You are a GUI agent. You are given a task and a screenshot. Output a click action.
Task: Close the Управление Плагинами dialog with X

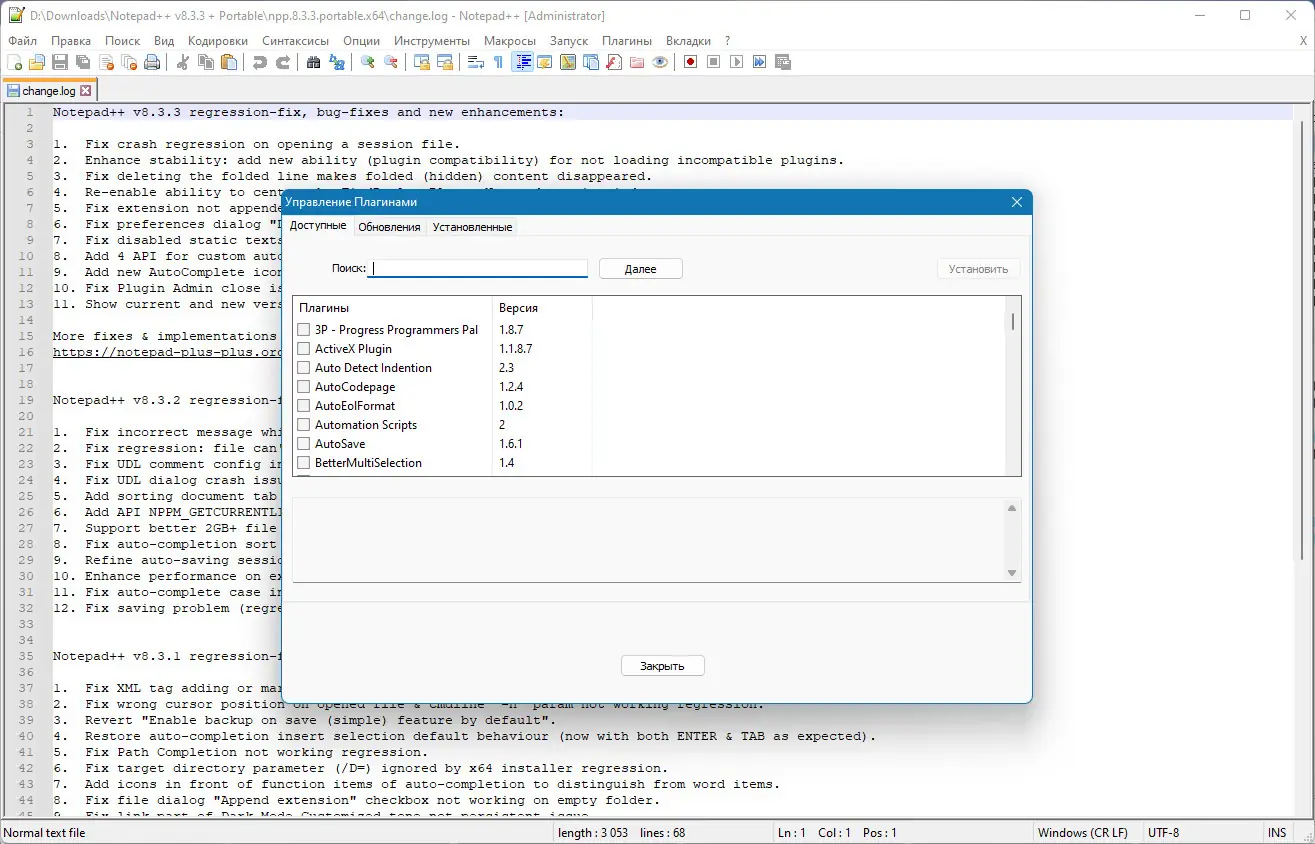coord(1017,202)
